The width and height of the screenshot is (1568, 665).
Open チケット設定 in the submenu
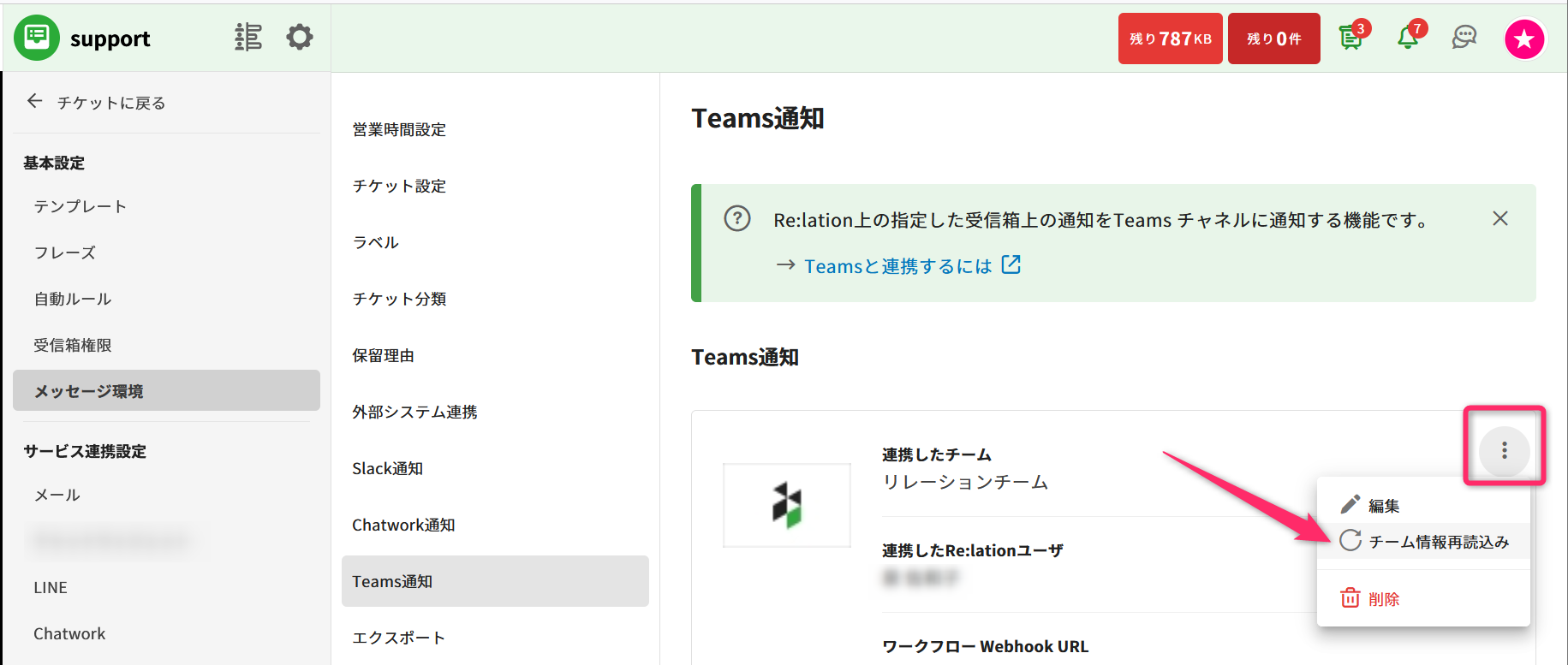[399, 186]
